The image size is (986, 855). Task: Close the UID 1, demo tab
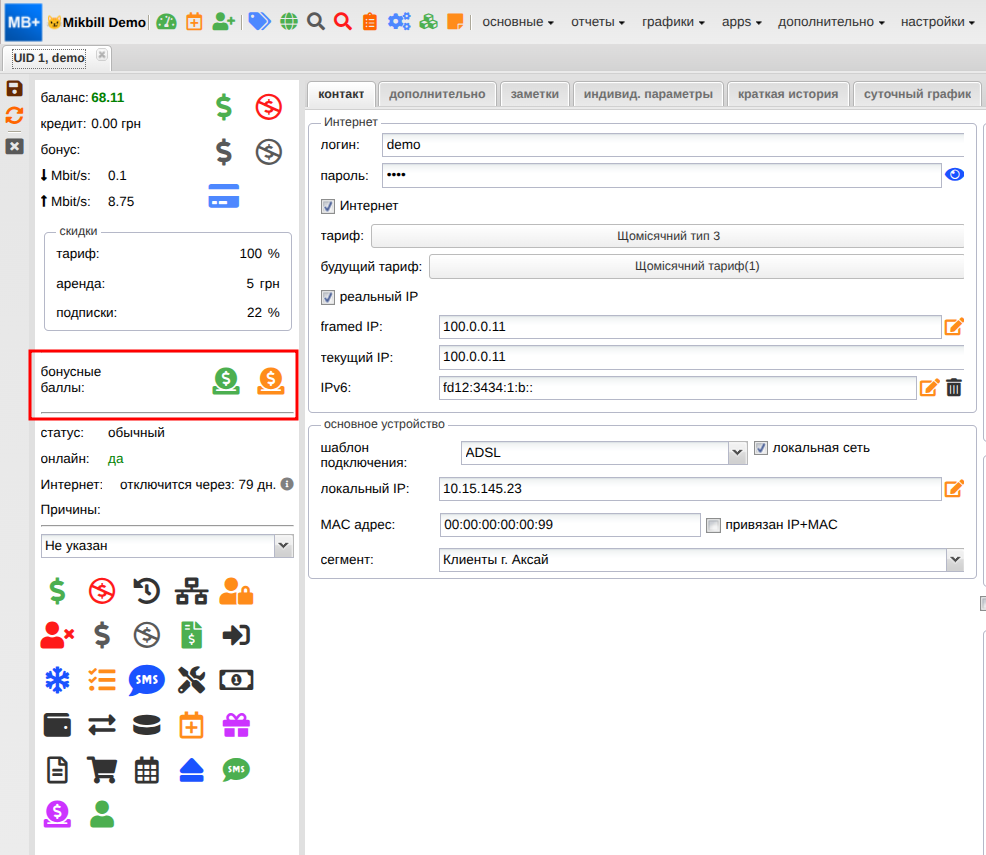[x=102, y=55]
